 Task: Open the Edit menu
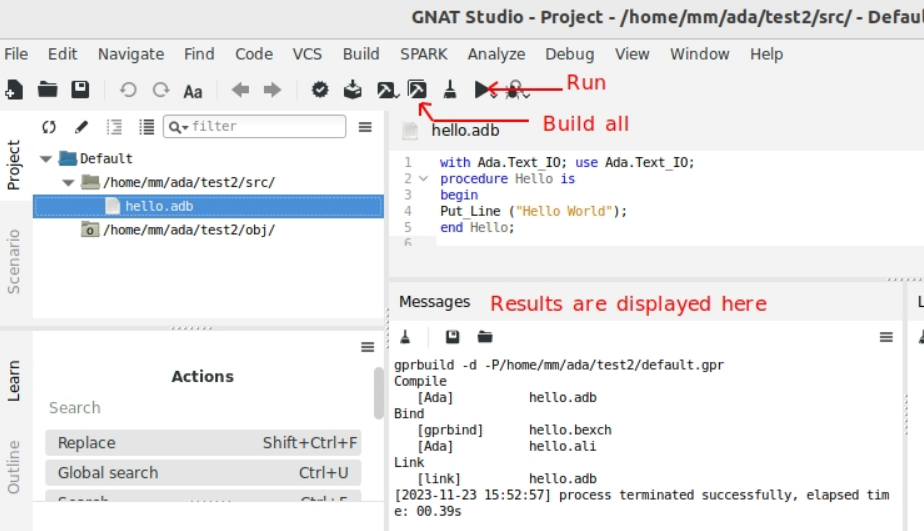[x=62, y=54]
